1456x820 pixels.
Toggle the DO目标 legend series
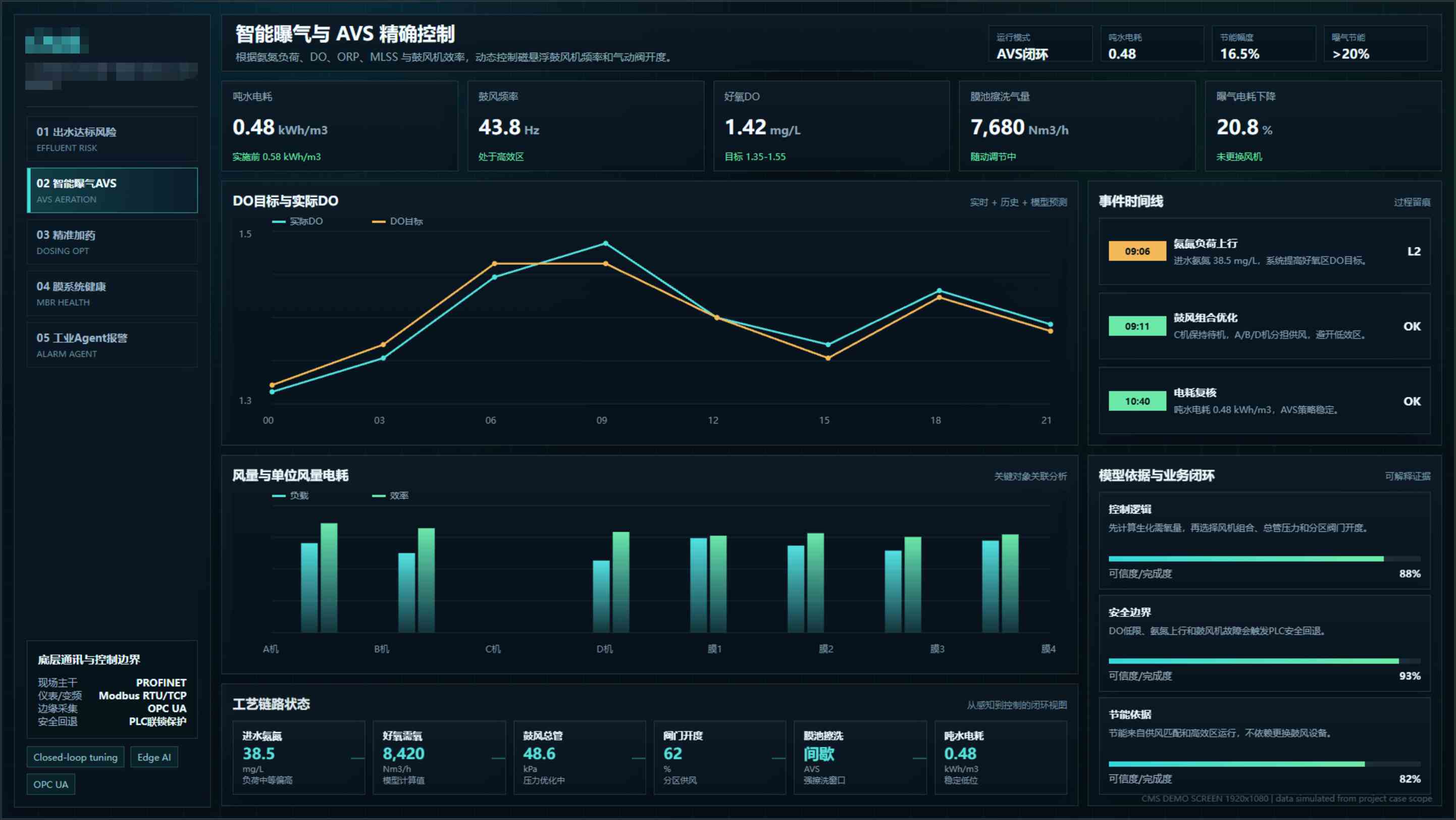coord(397,222)
